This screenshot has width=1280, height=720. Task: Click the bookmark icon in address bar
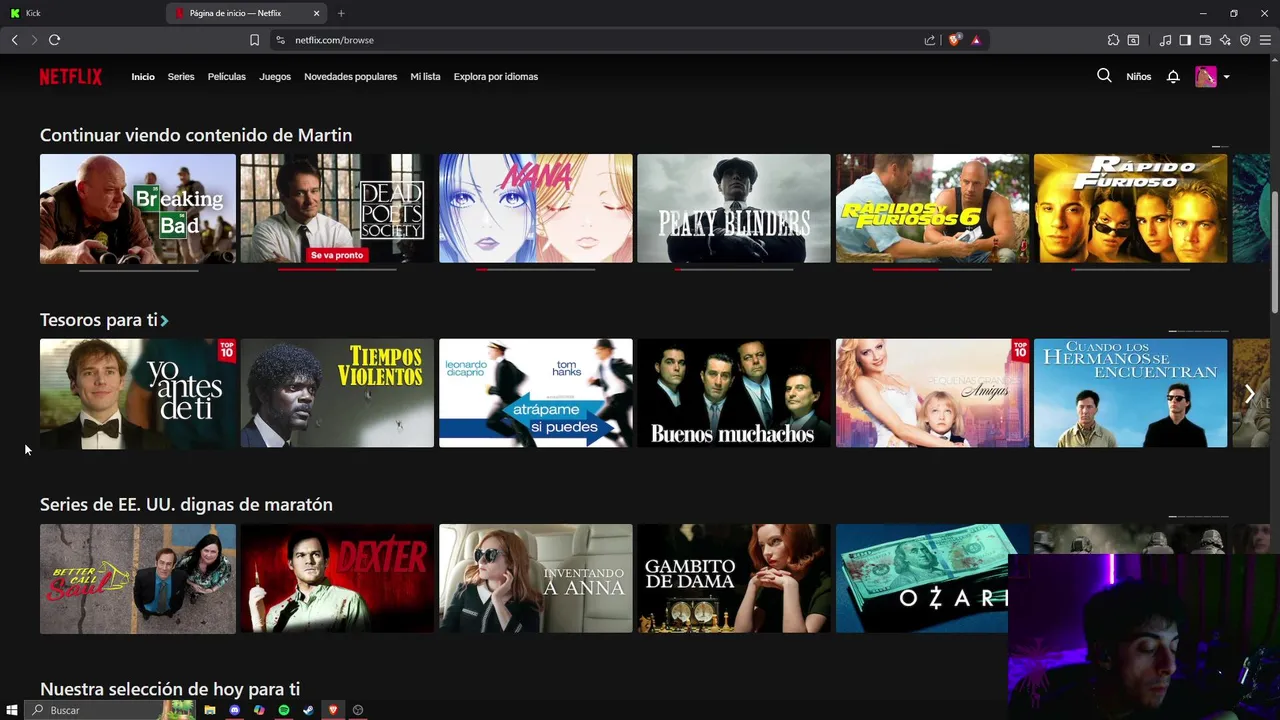254,40
